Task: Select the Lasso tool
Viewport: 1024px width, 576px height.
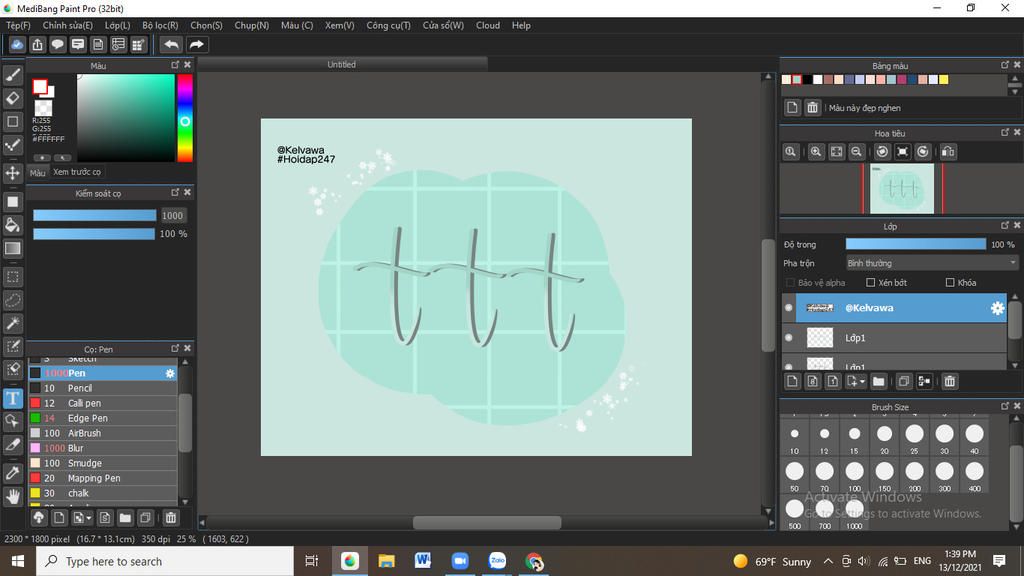Action: (12, 300)
